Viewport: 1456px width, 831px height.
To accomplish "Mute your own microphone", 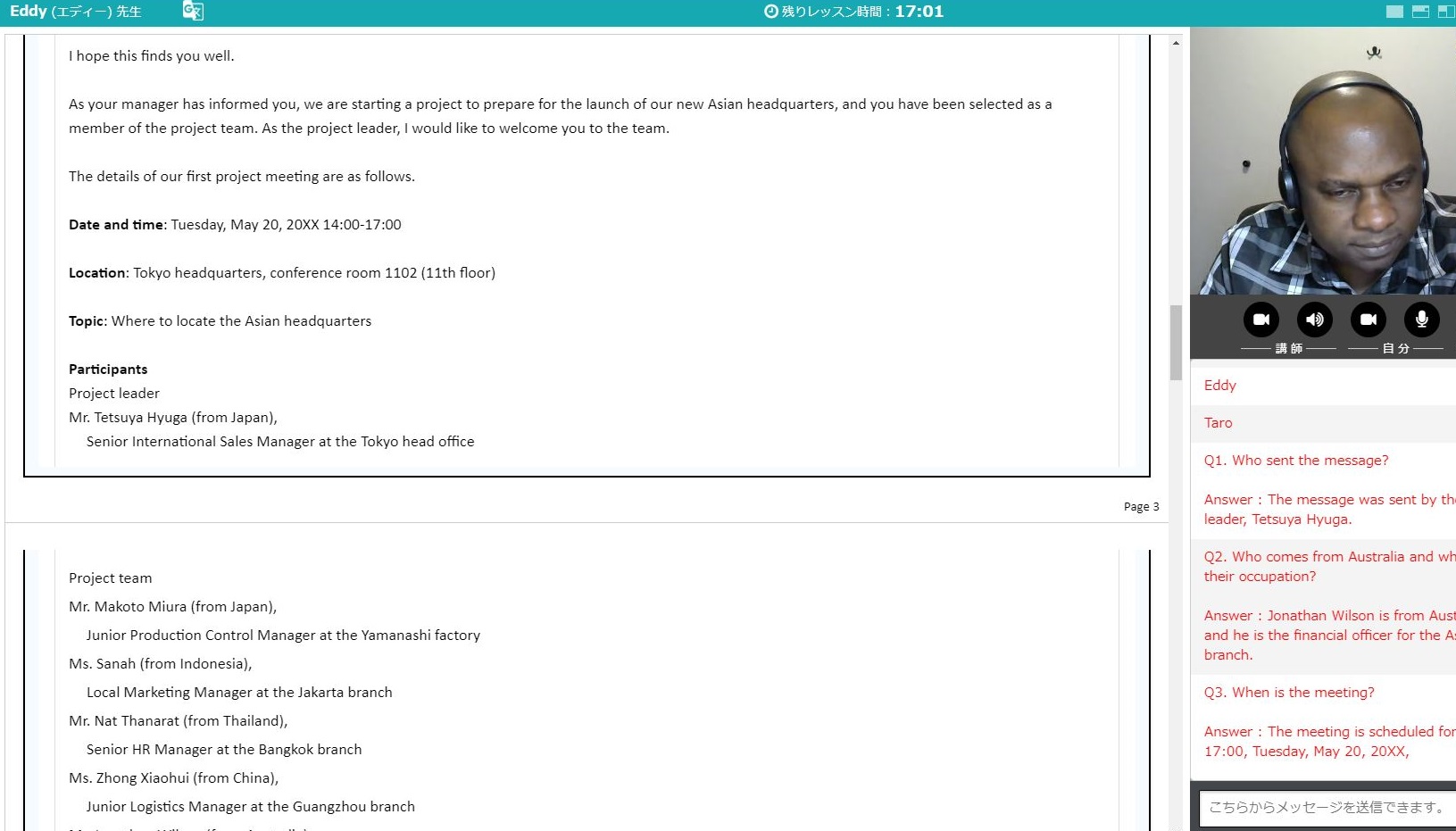I will [1421, 320].
